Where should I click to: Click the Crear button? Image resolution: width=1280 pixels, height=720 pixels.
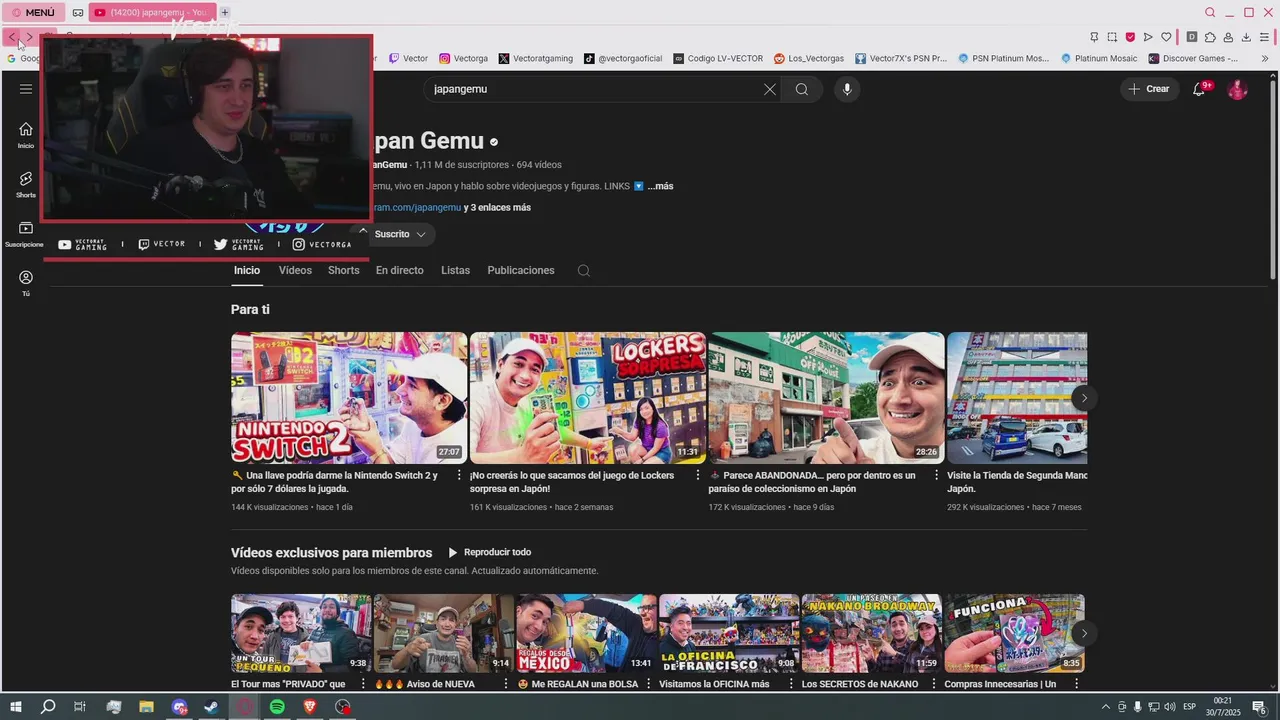(1149, 89)
